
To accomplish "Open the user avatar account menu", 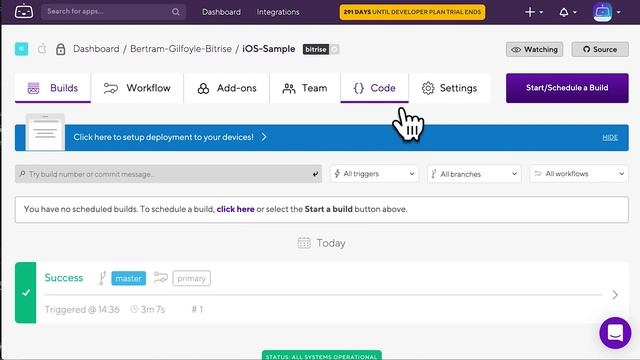I will tap(607, 12).
